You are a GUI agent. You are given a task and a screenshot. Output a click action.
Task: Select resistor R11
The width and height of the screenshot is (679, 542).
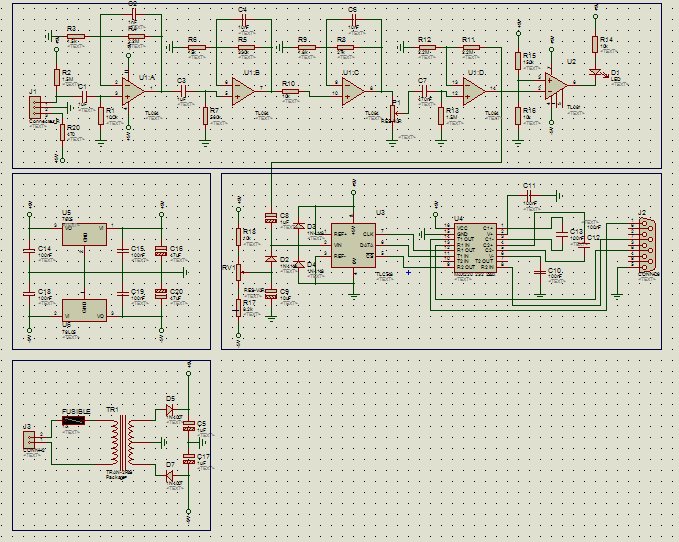tap(471, 47)
